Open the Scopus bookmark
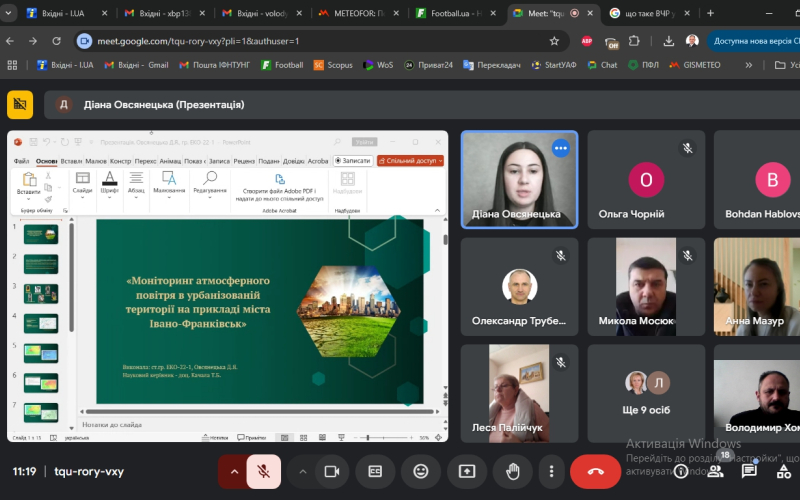This screenshot has height=500, width=800. coord(333,65)
